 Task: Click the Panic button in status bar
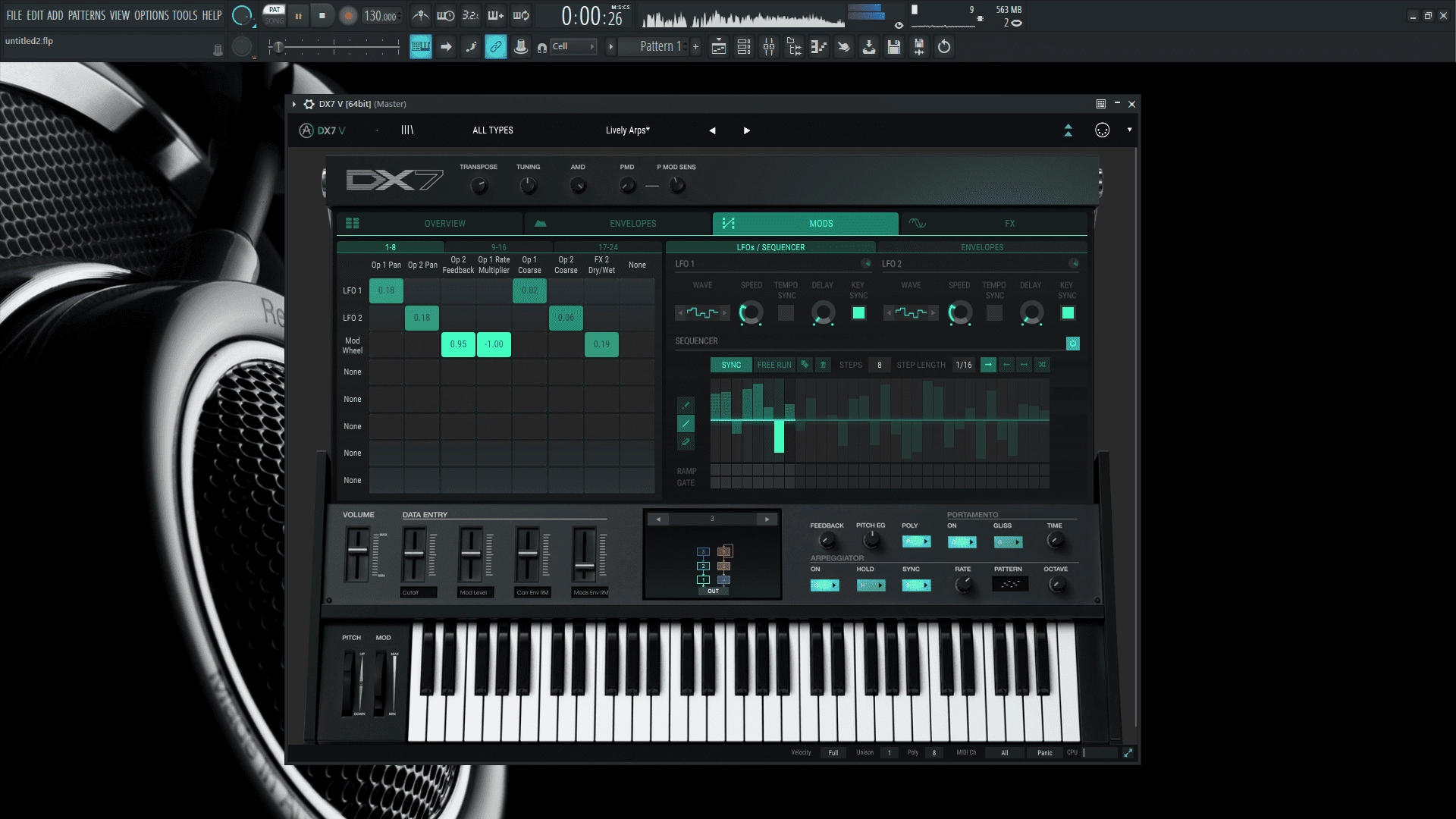(1044, 753)
